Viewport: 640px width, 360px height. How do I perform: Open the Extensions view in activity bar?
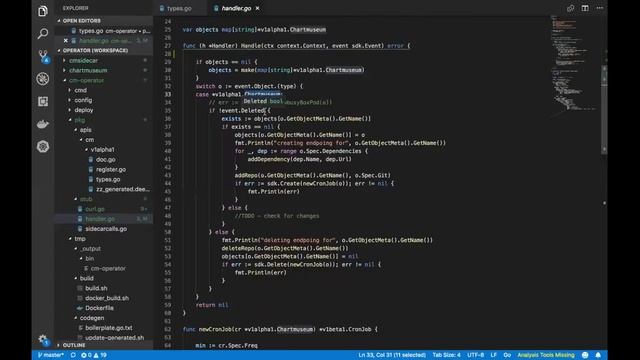click(x=42, y=101)
